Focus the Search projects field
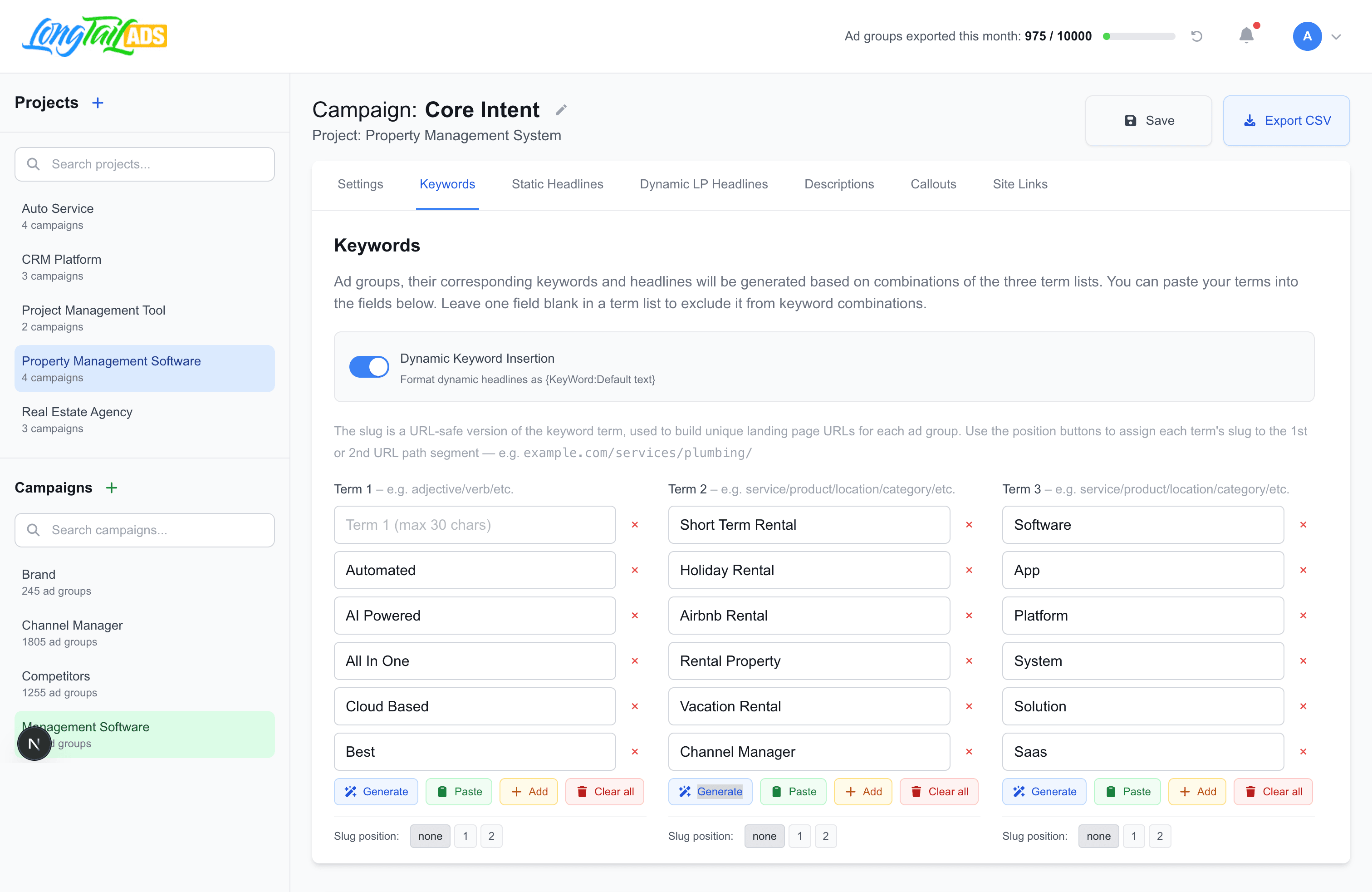 (145, 164)
